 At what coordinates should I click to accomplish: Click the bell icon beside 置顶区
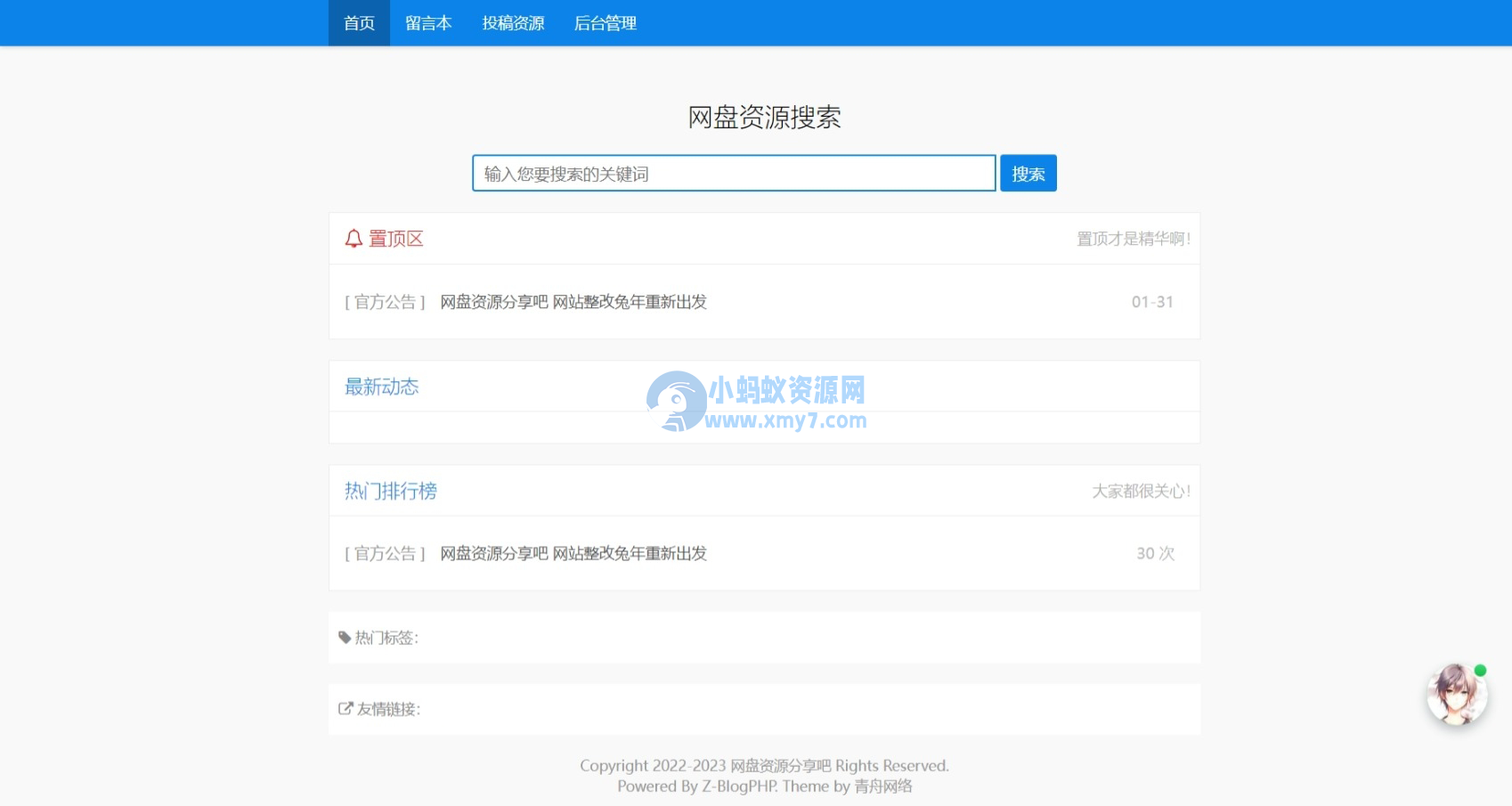click(x=354, y=239)
